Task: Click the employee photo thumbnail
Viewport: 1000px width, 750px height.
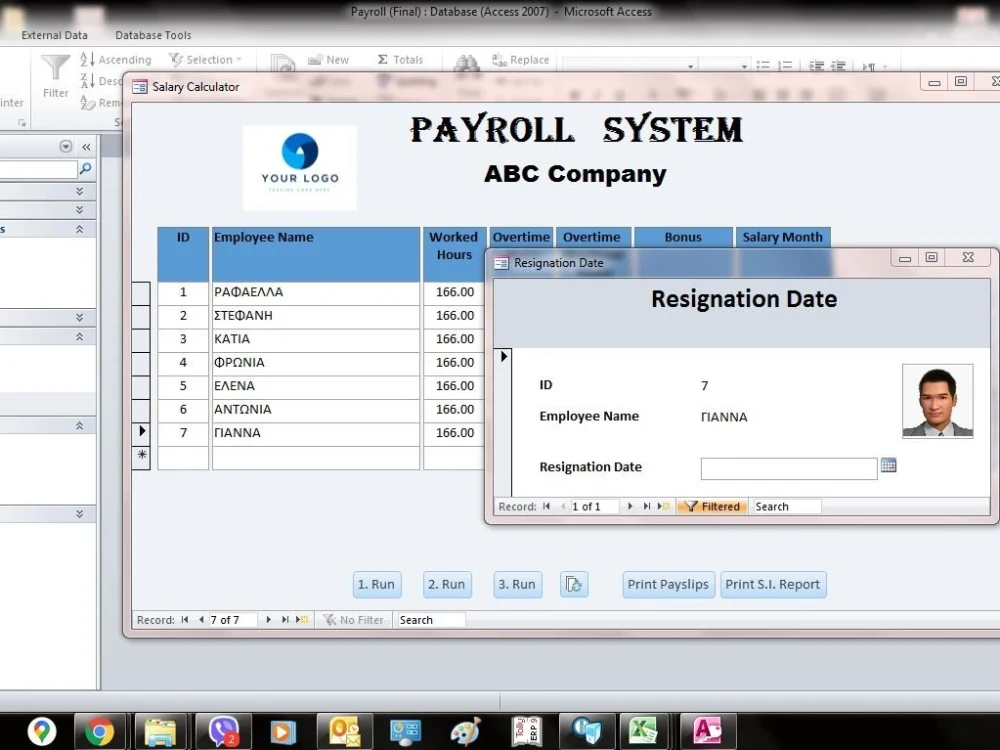Action: 938,401
